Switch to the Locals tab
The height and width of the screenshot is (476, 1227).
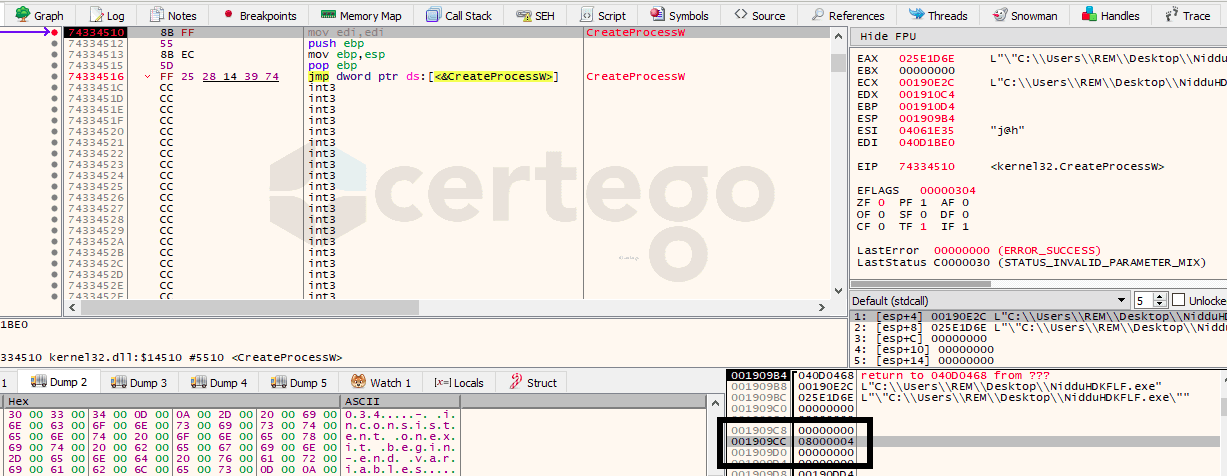tap(458, 382)
